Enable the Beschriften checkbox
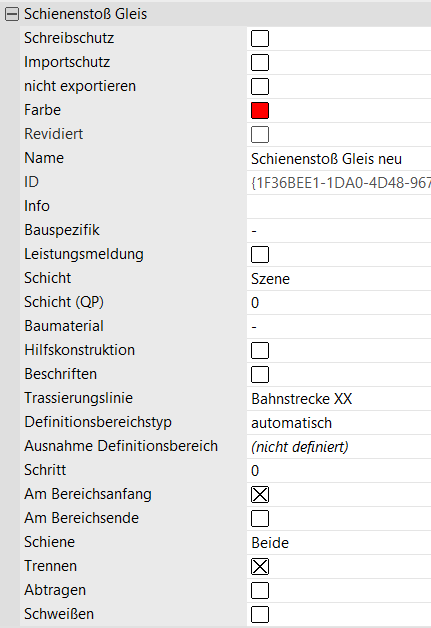Screen dimensions: 431x628 click(x=260, y=374)
